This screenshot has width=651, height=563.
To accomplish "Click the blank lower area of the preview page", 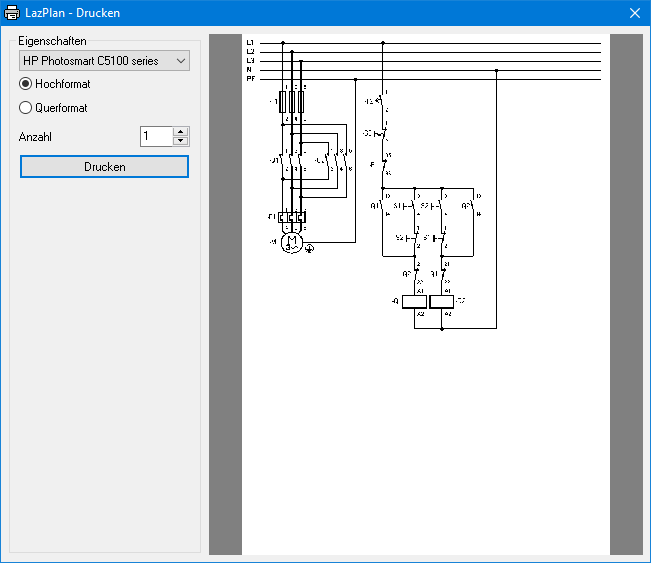I will pos(425,450).
